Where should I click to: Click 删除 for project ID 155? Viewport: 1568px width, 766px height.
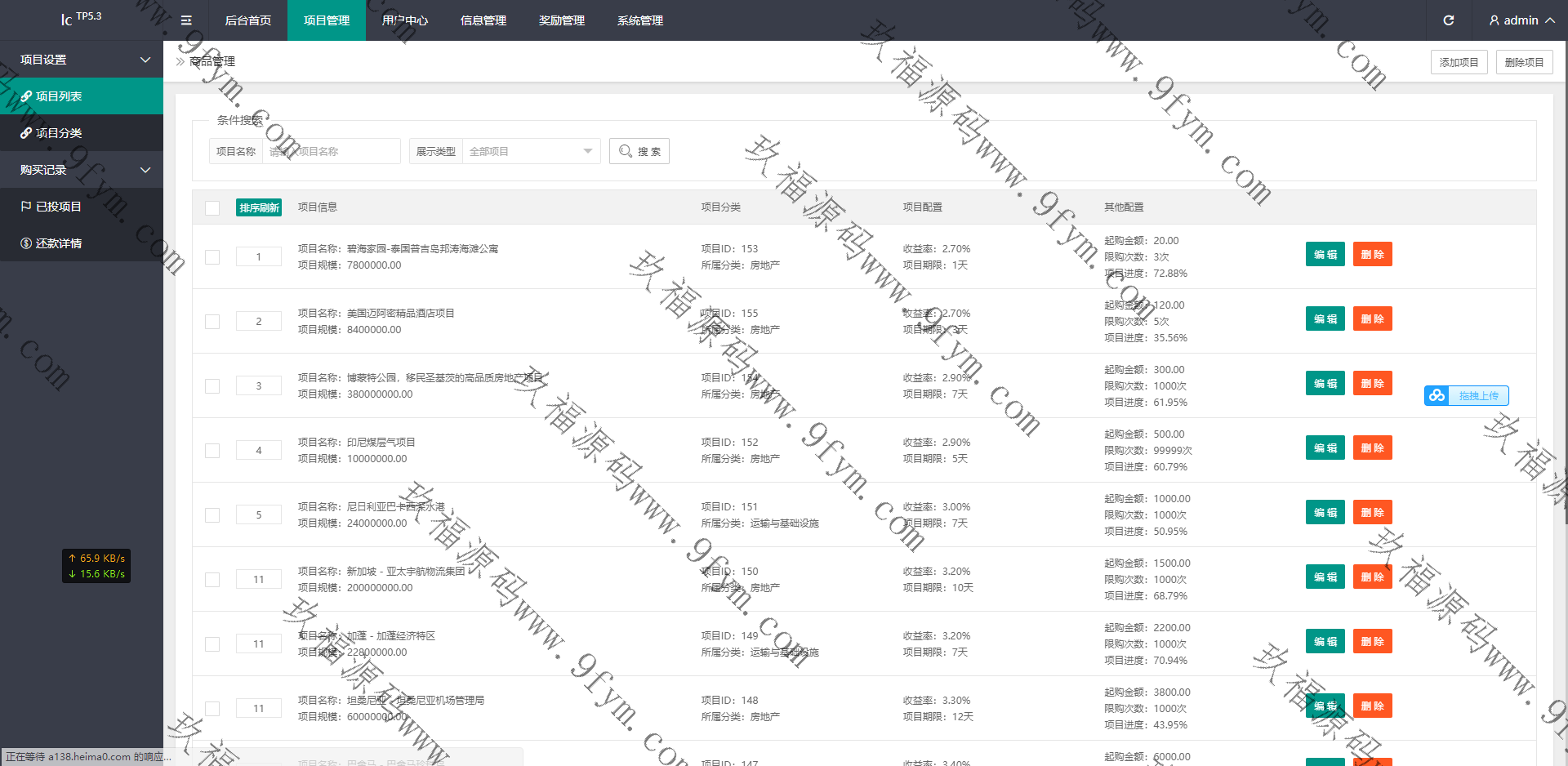[1372, 319]
